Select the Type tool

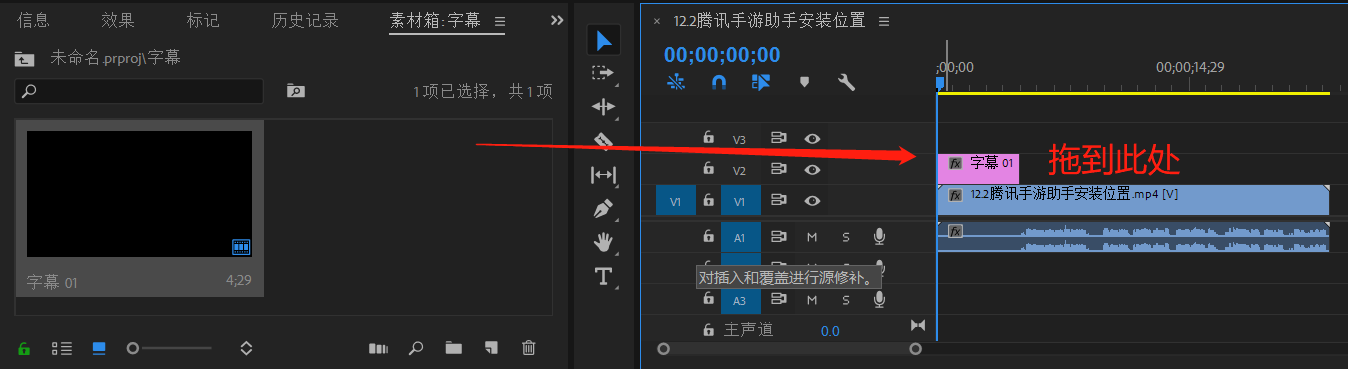coord(603,276)
